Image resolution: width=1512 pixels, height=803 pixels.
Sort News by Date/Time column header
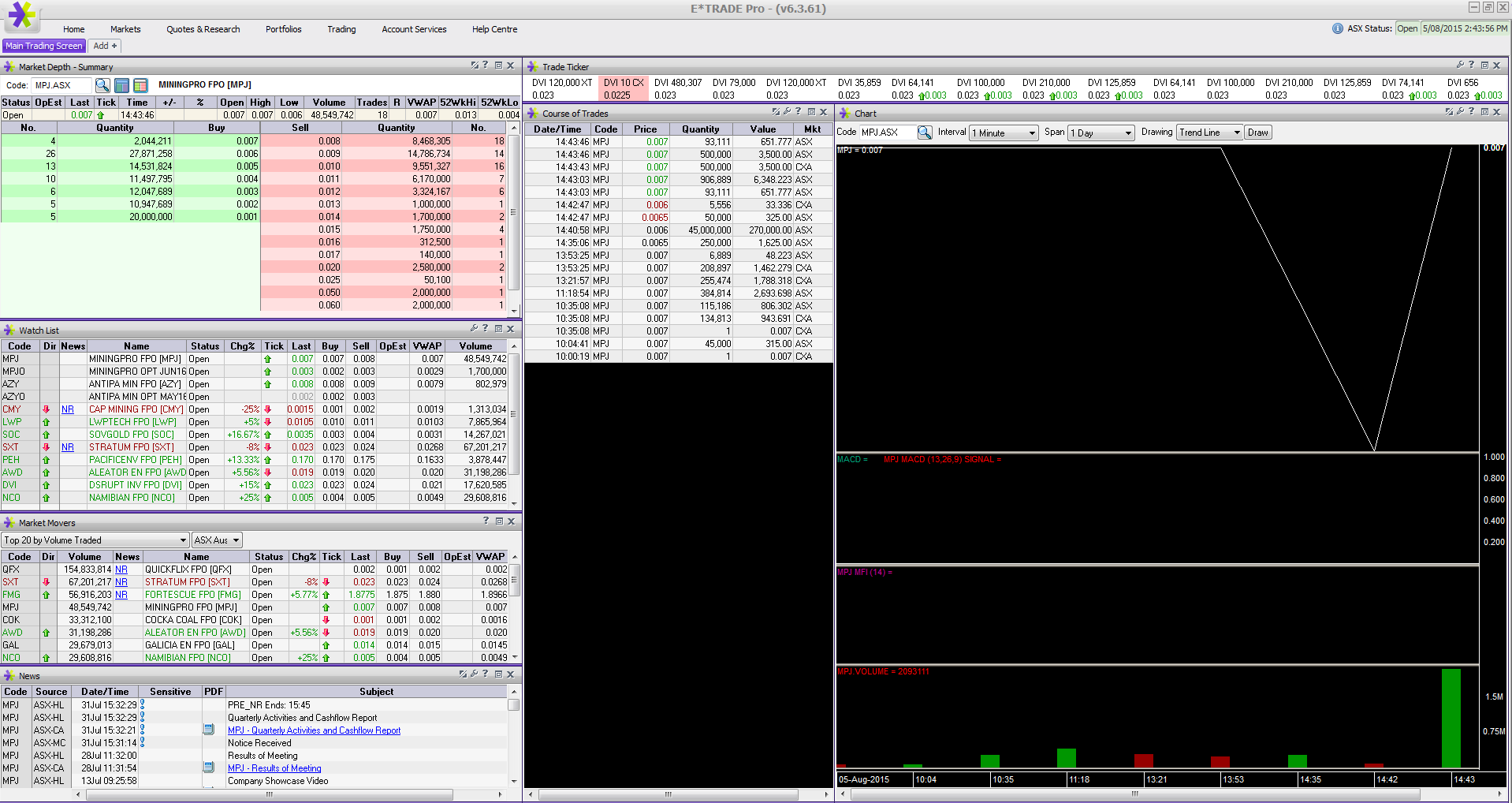[x=105, y=692]
